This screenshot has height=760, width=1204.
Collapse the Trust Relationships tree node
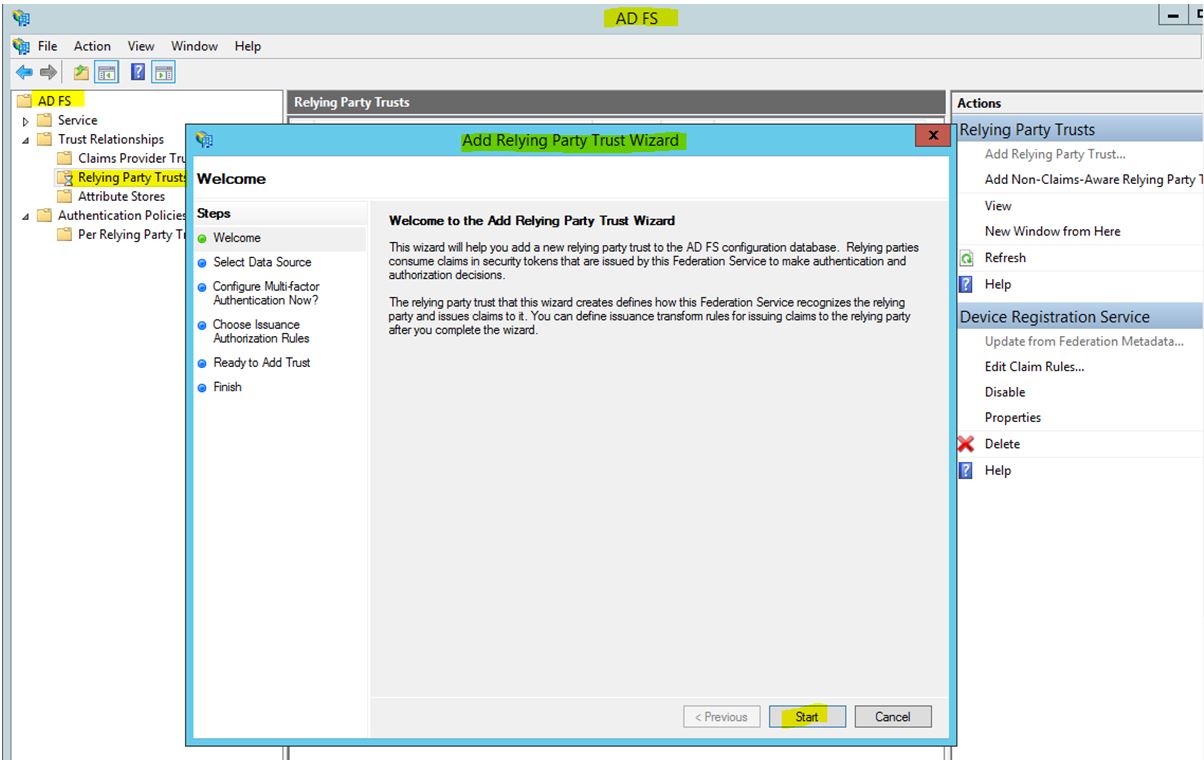coord(26,140)
